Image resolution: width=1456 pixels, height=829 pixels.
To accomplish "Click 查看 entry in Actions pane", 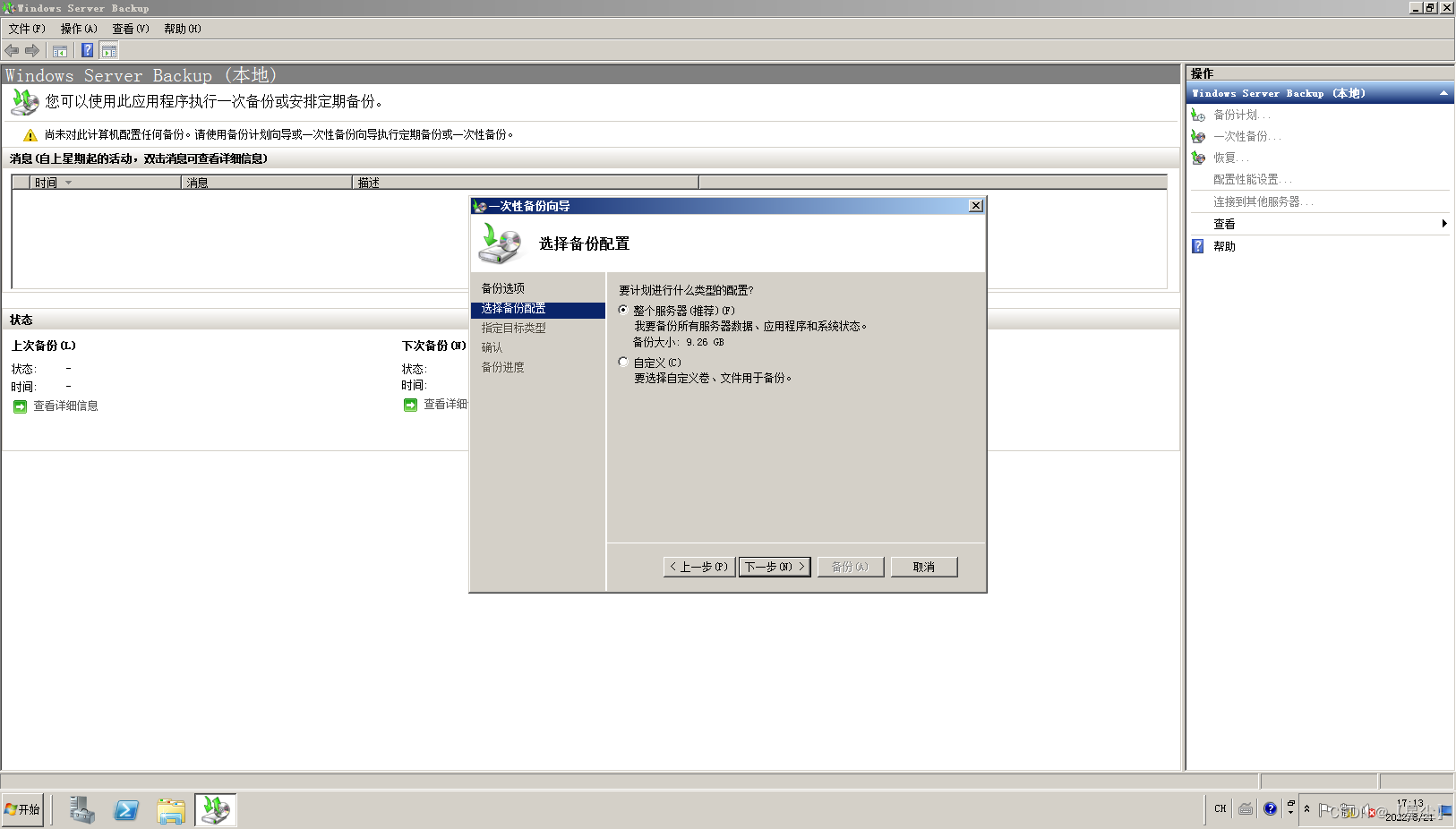I will coord(1224,224).
